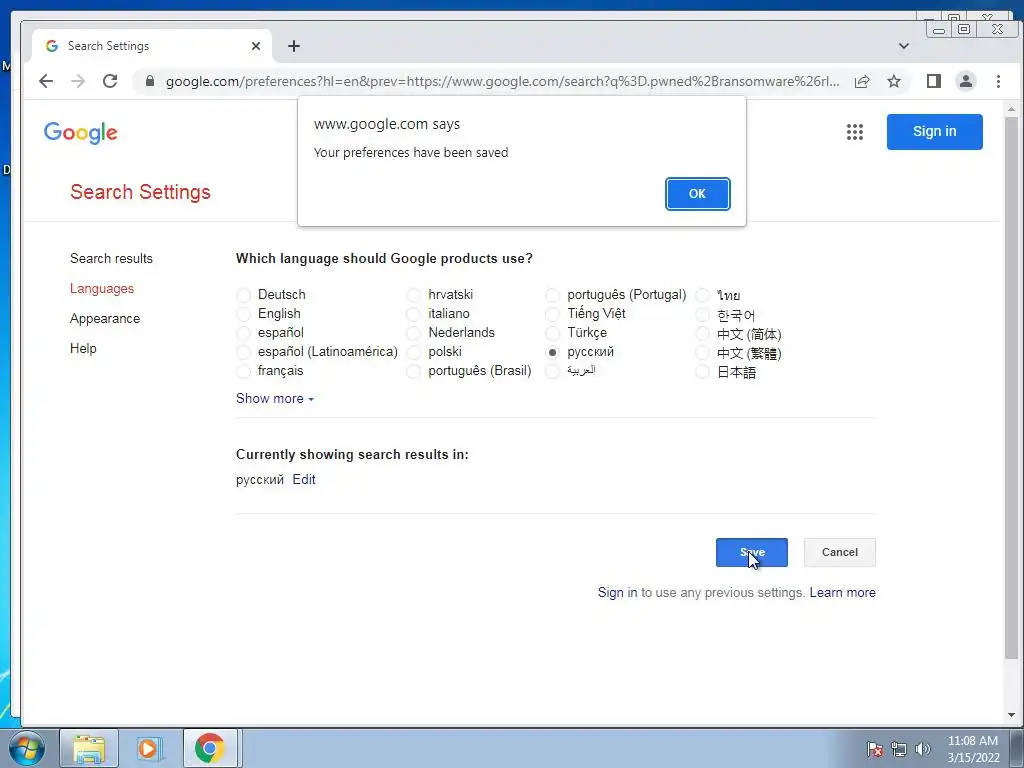Share this page via the share icon

861,81
